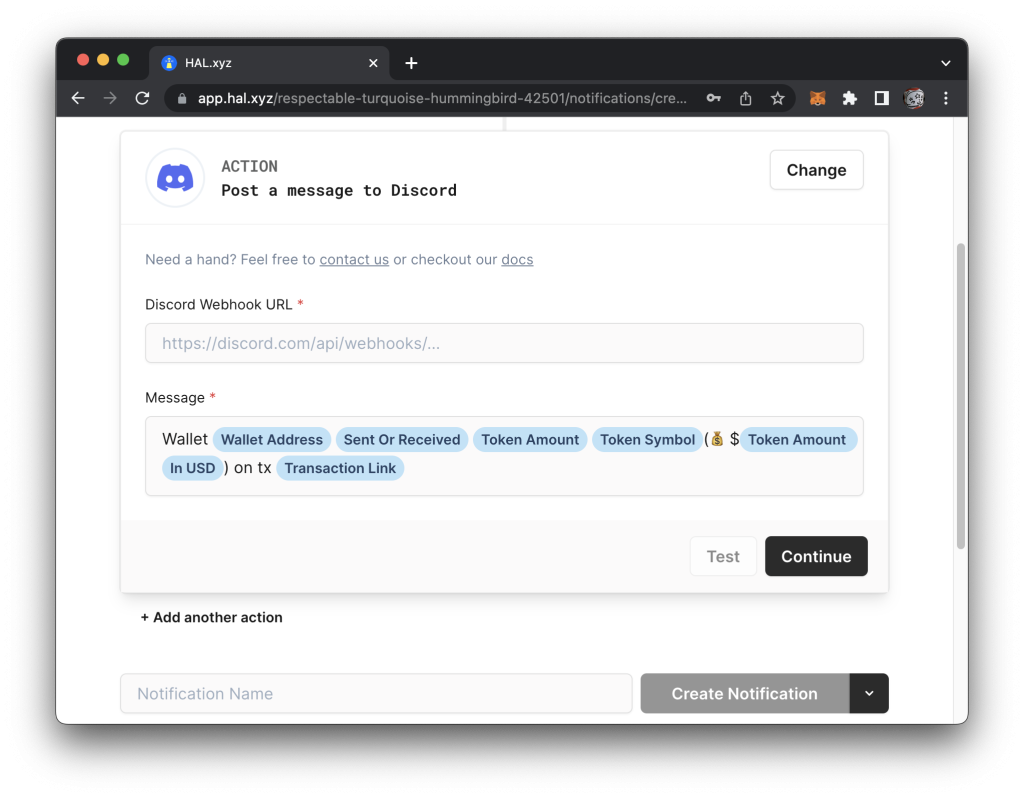Select the Token Symbol tag

[647, 439]
